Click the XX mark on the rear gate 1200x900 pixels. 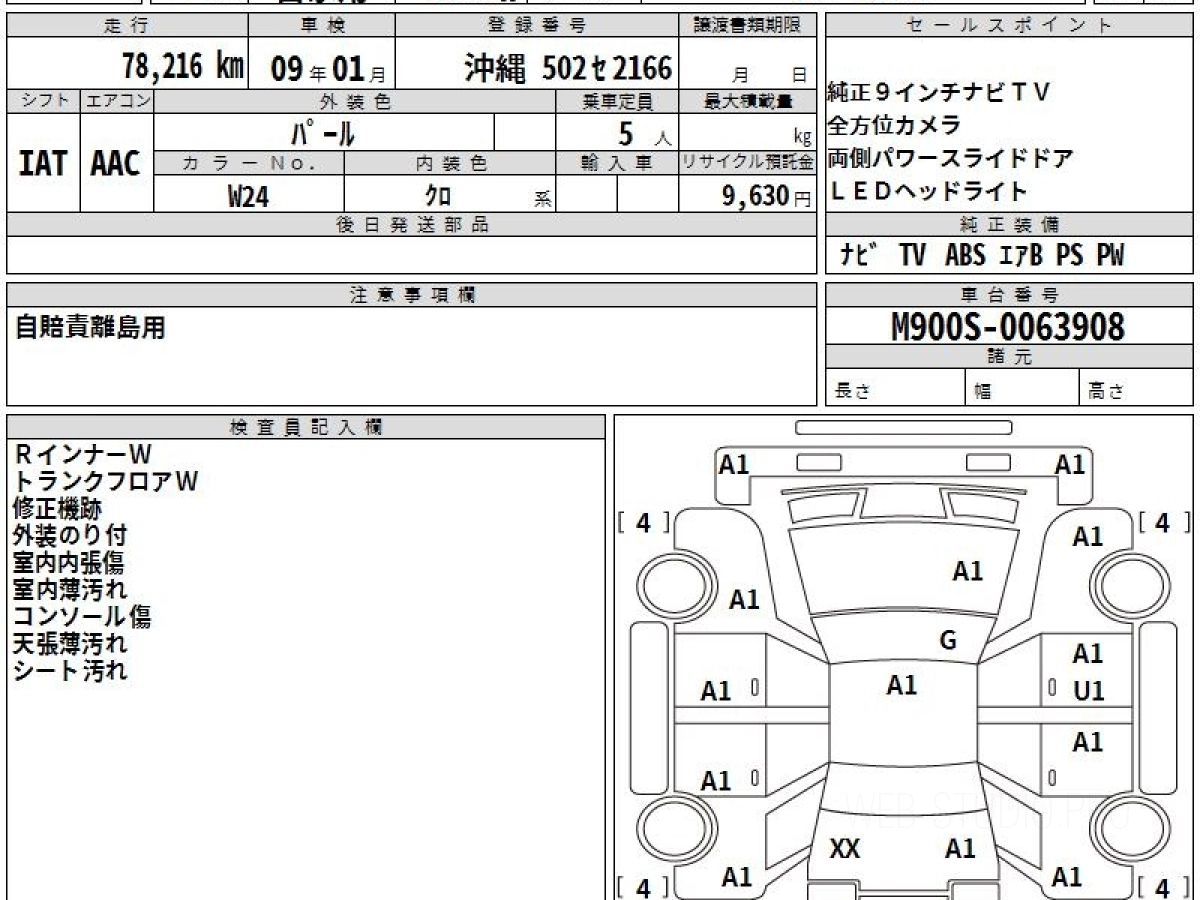[x=845, y=849]
